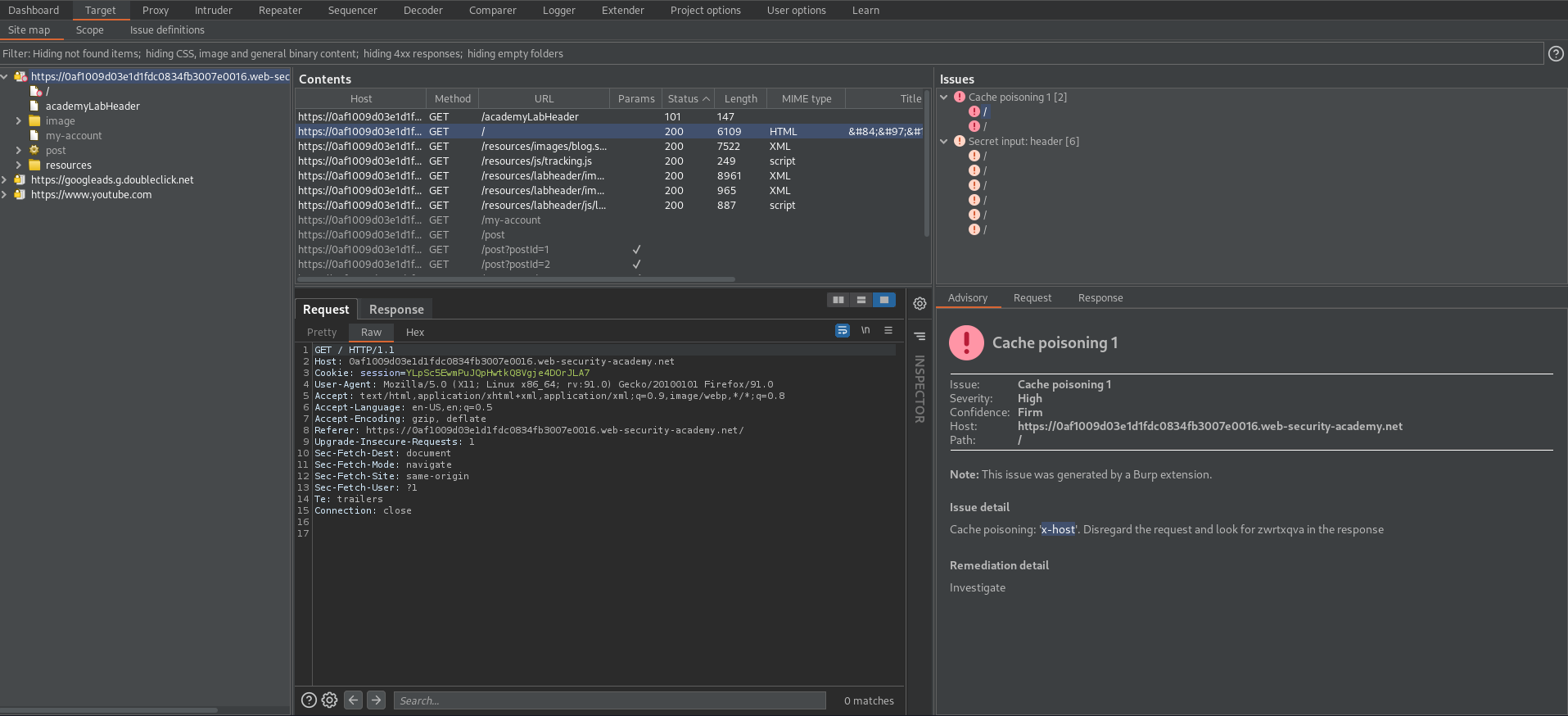Switch to Hex view tab
The height and width of the screenshot is (716, 1568).
coord(415,333)
